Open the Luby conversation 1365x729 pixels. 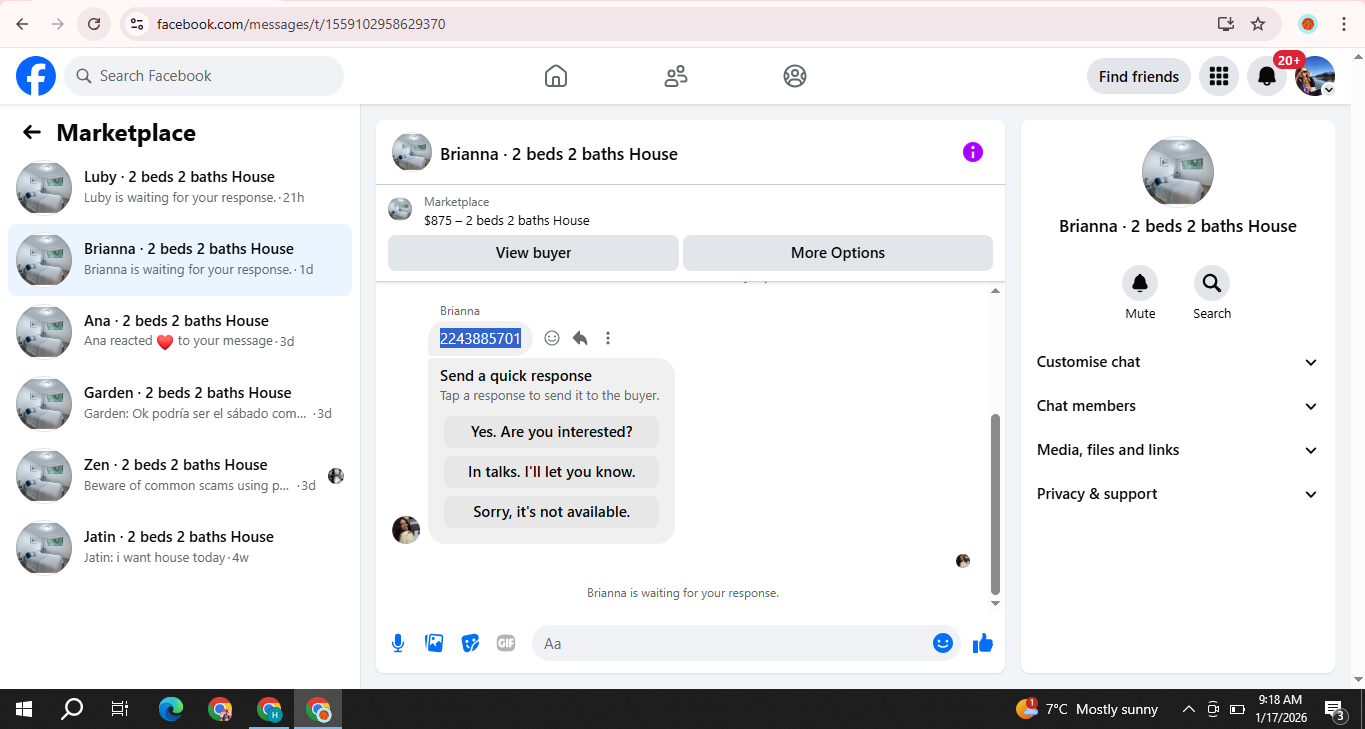pyautogui.click(x=180, y=187)
